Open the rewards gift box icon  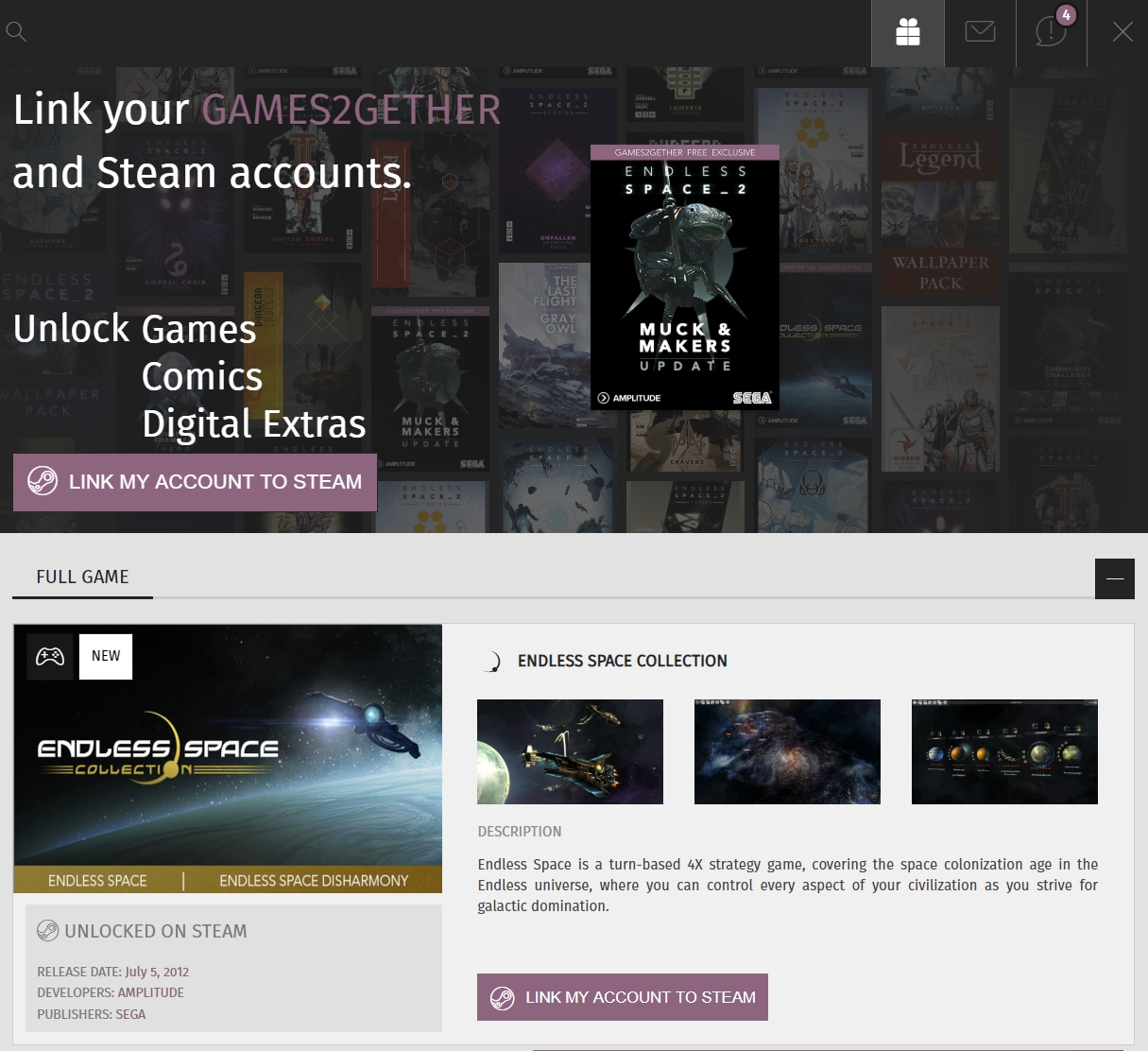click(907, 33)
